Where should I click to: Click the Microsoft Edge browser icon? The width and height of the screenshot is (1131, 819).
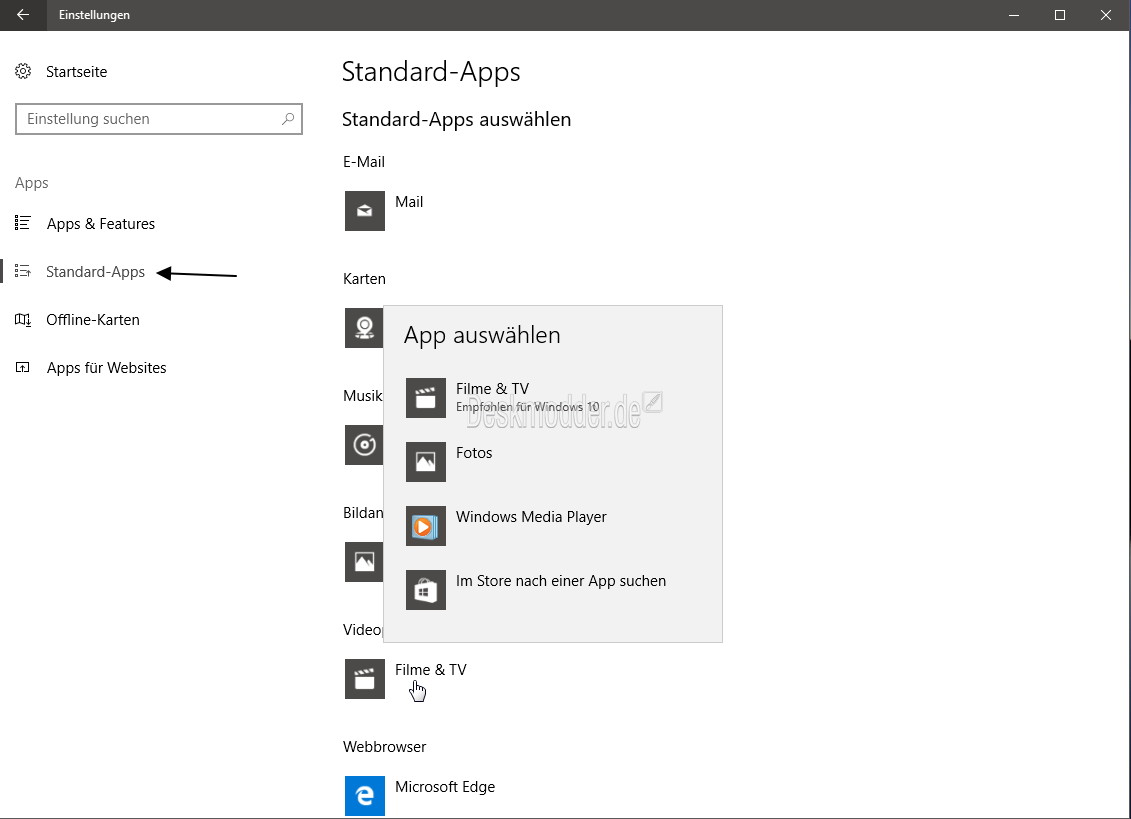pyautogui.click(x=364, y=796)
